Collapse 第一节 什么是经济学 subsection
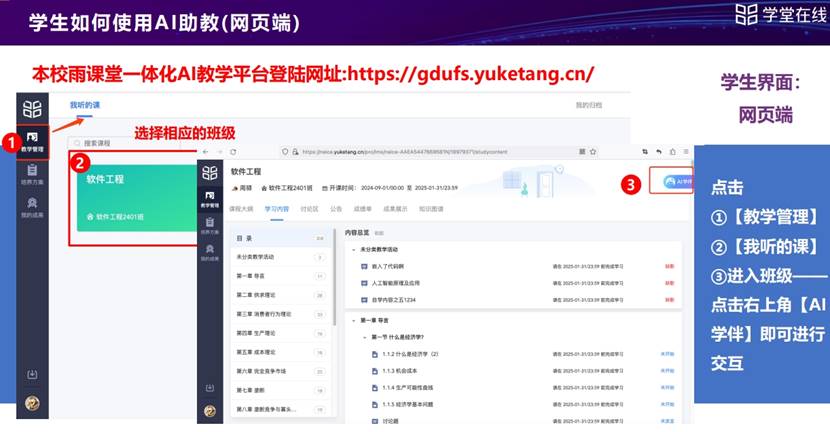This screenshot has width=830, height=432. [362, 337]
